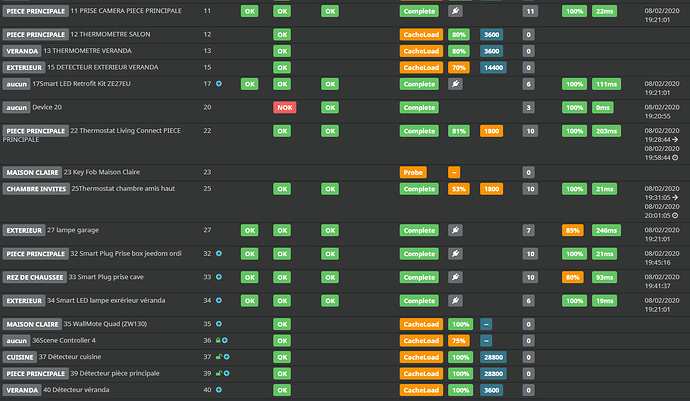The width and height of the screenshot is (690, 401).
Task: Click the plug icon in Device 20 row
Action: coord(456,106)
